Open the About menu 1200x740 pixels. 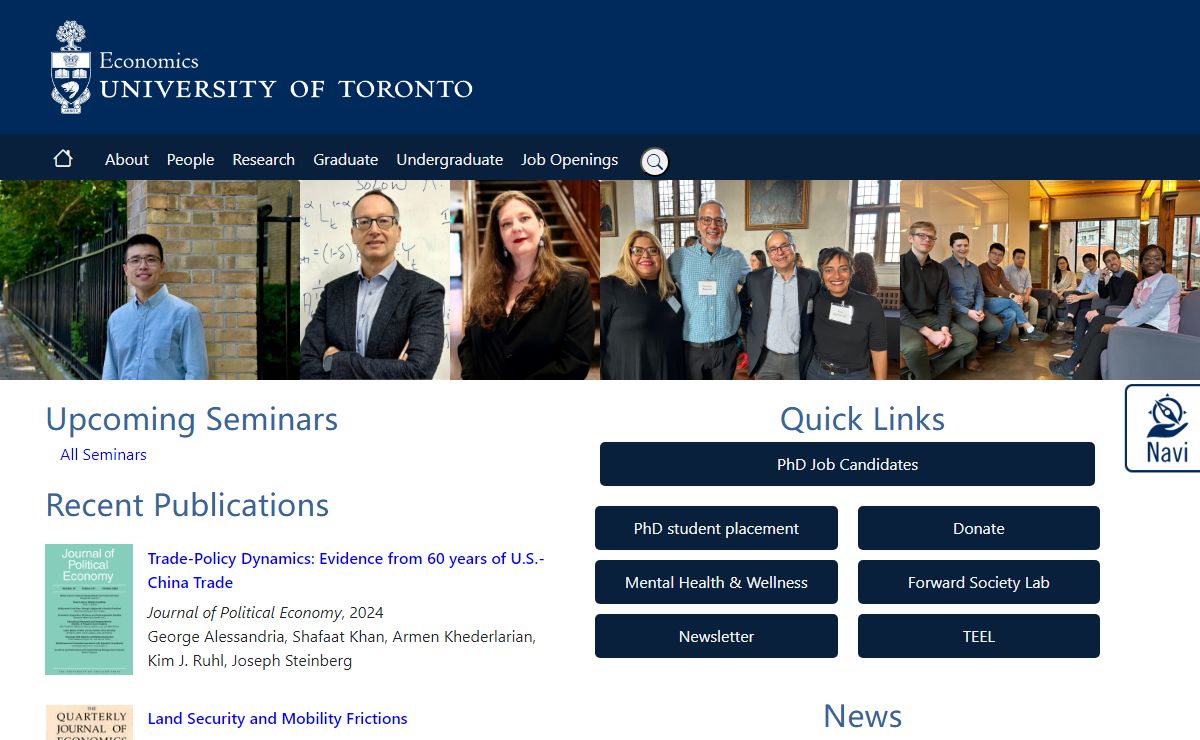pos(127,160)
